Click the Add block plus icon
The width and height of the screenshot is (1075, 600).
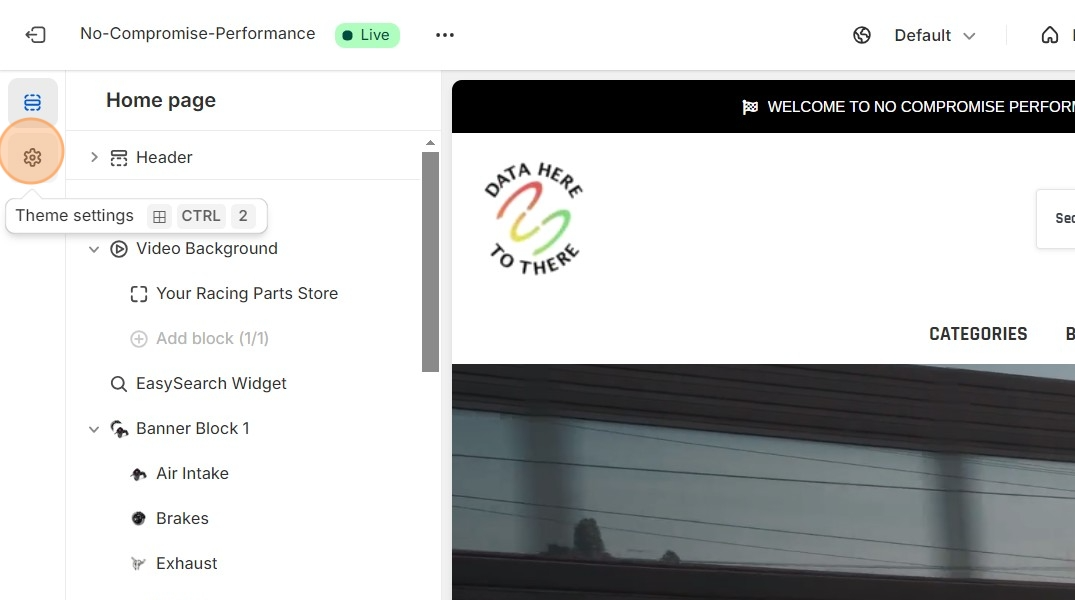click(138, 339)
